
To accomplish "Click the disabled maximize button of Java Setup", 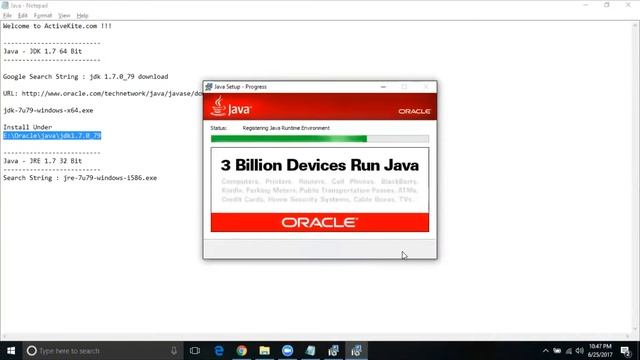I will coord(404,87).
